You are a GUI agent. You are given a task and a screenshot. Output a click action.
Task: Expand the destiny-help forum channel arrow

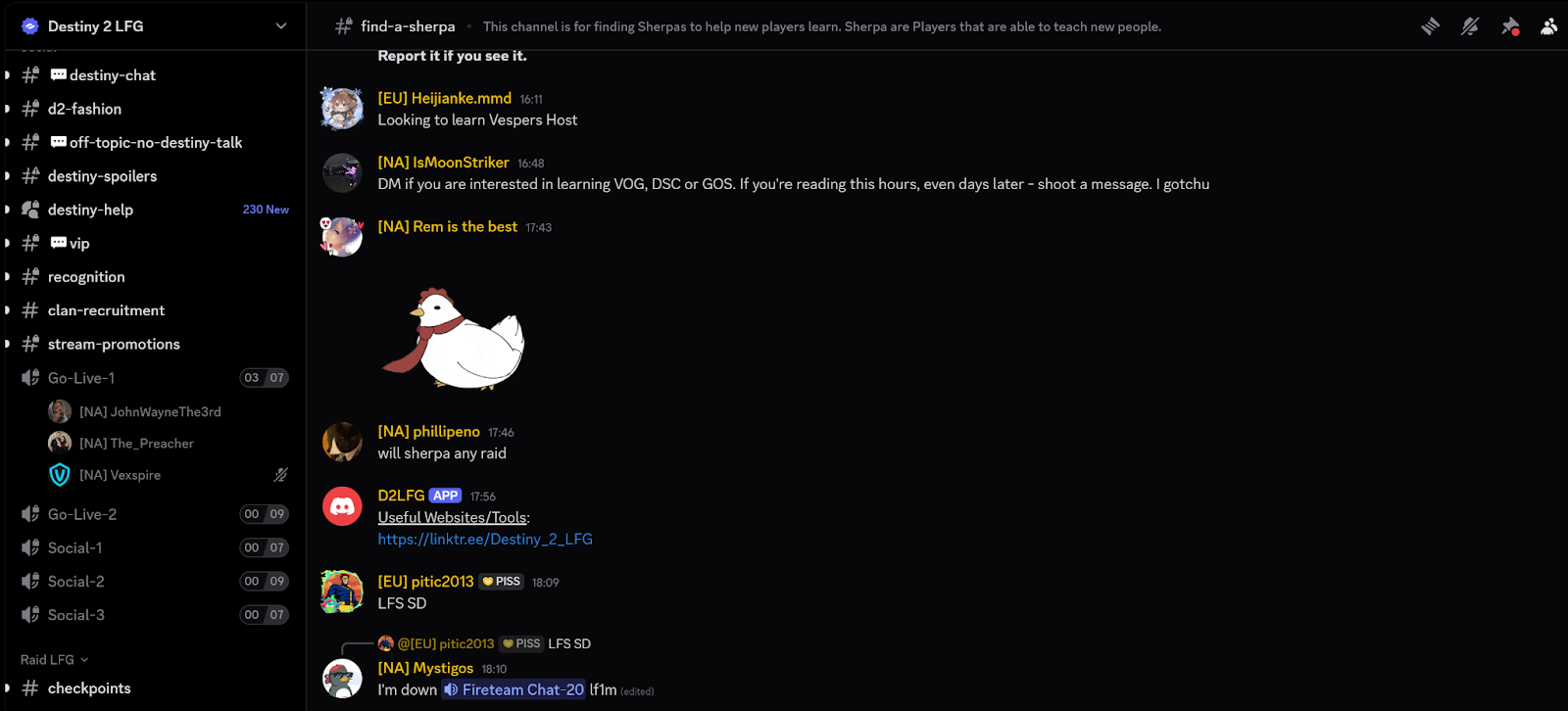coord(8,210)
